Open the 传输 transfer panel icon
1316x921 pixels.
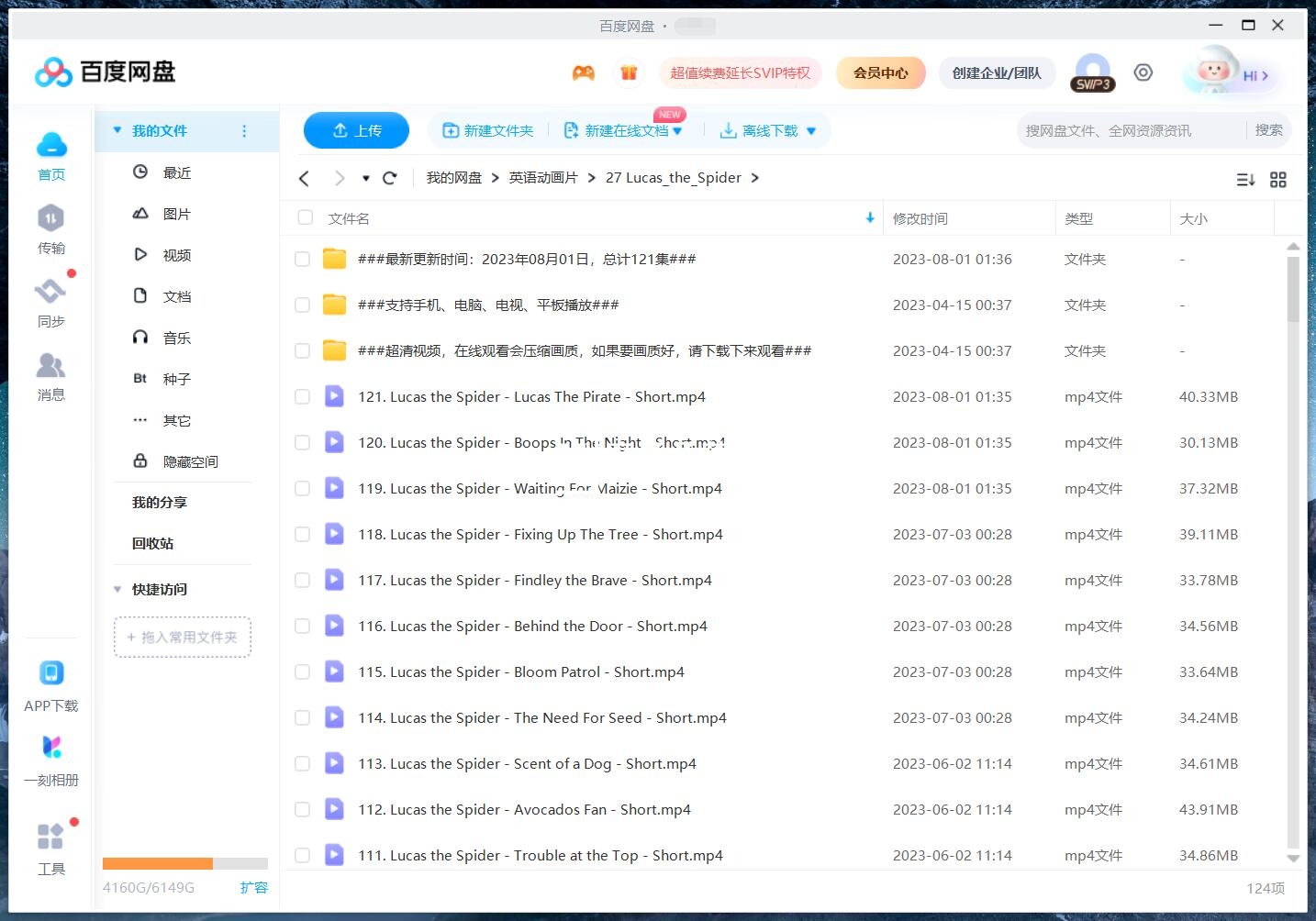[50, 219]
